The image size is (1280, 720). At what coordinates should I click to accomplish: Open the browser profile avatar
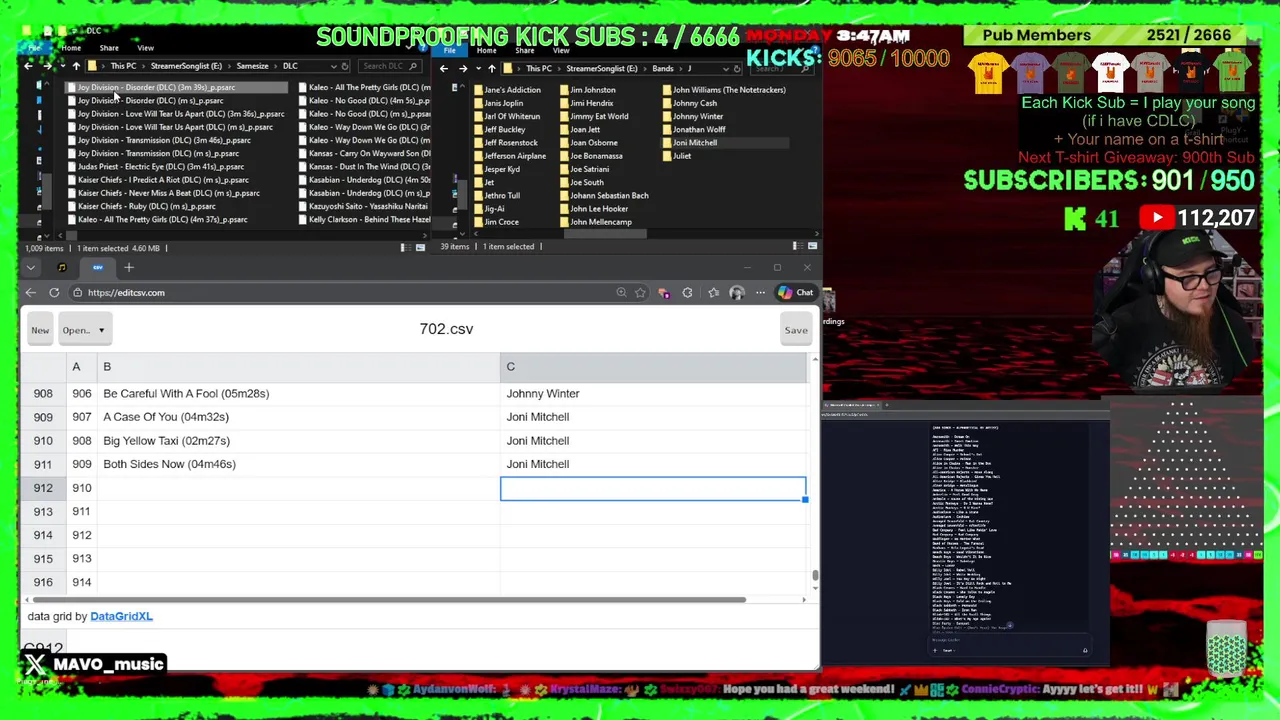pyautogui.click(x=737, y=293)
